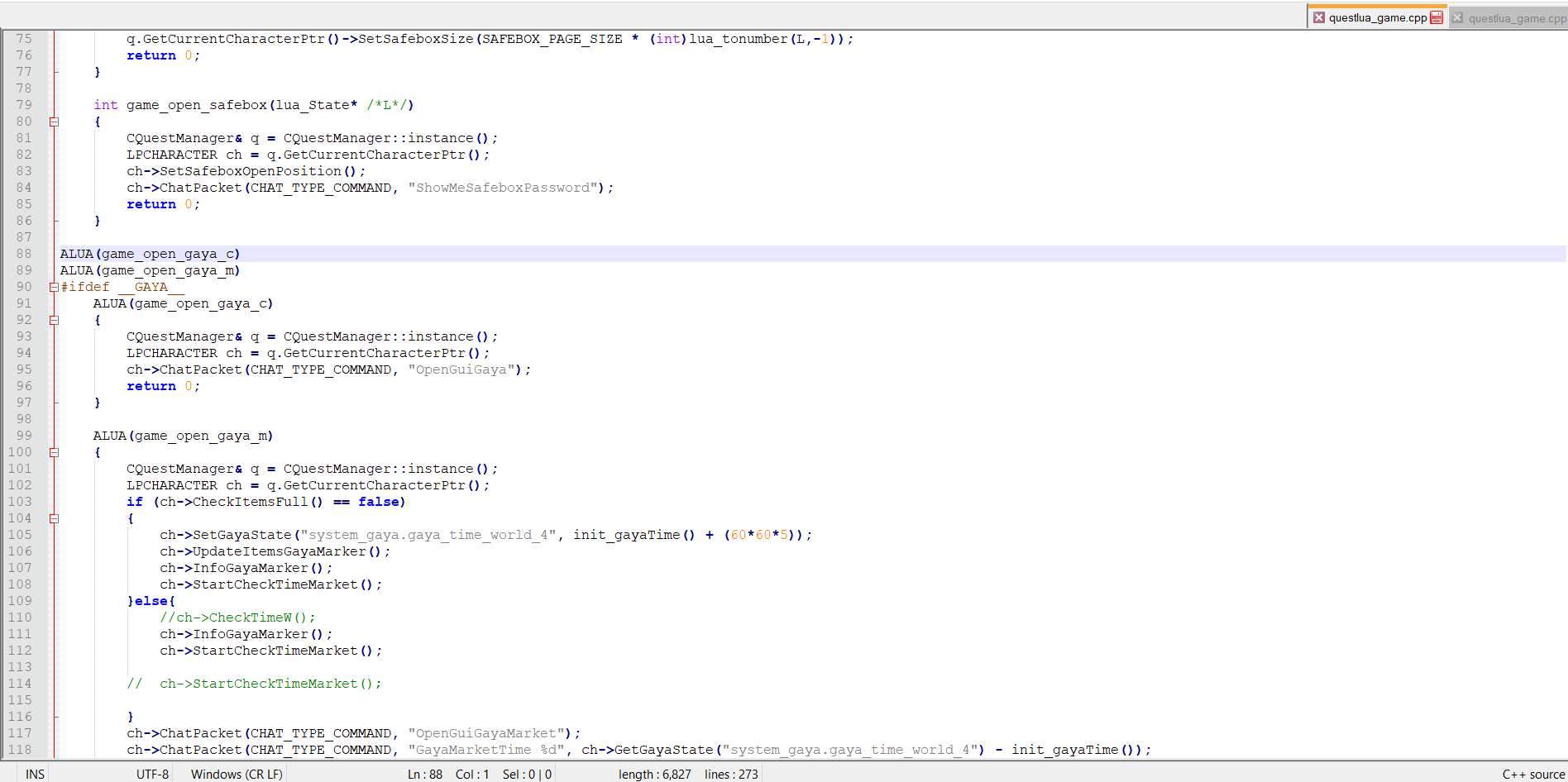The height and width of the screenshot is (782, 1568).
Task: Click 'UpdateItemsGayaMarker()' on line 106
Action: point(287,551)
